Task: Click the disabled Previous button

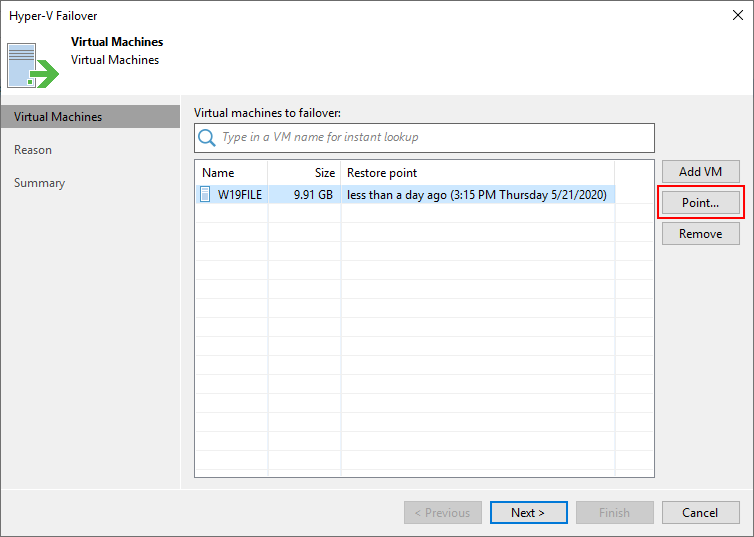Action: [x=443, y=512]
